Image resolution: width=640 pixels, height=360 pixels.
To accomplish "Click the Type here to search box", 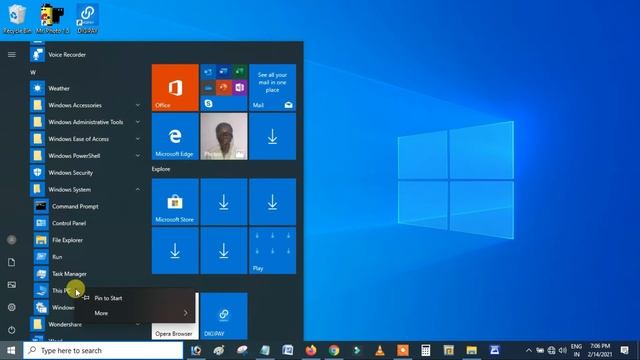I will [103, 350].
